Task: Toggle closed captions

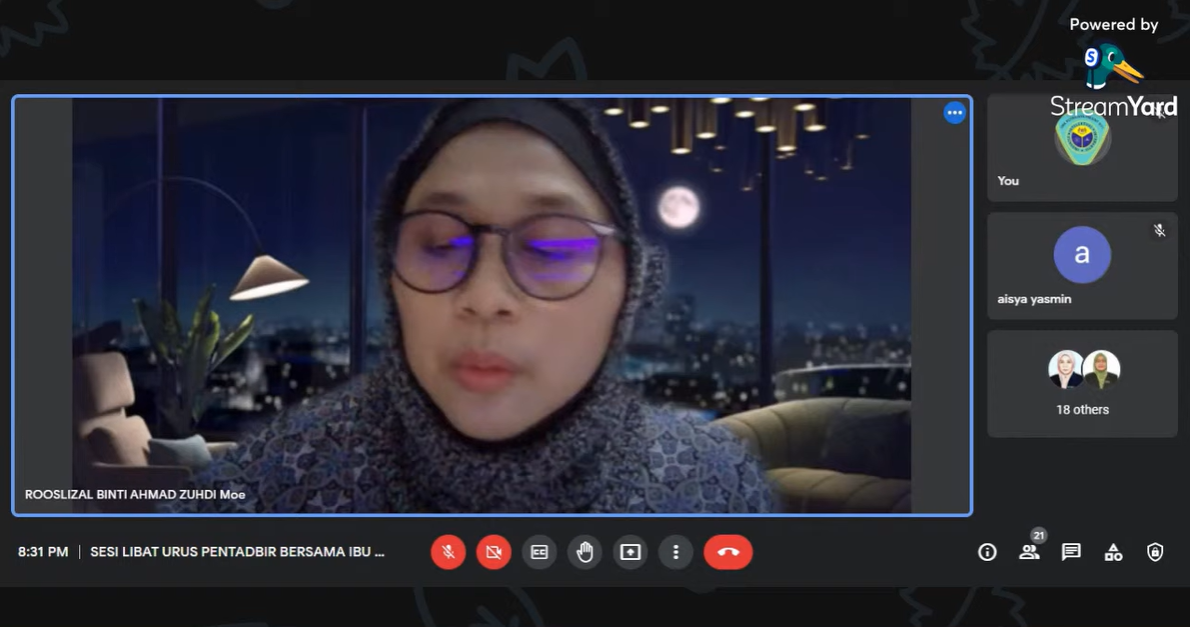Action: [539, 552]
